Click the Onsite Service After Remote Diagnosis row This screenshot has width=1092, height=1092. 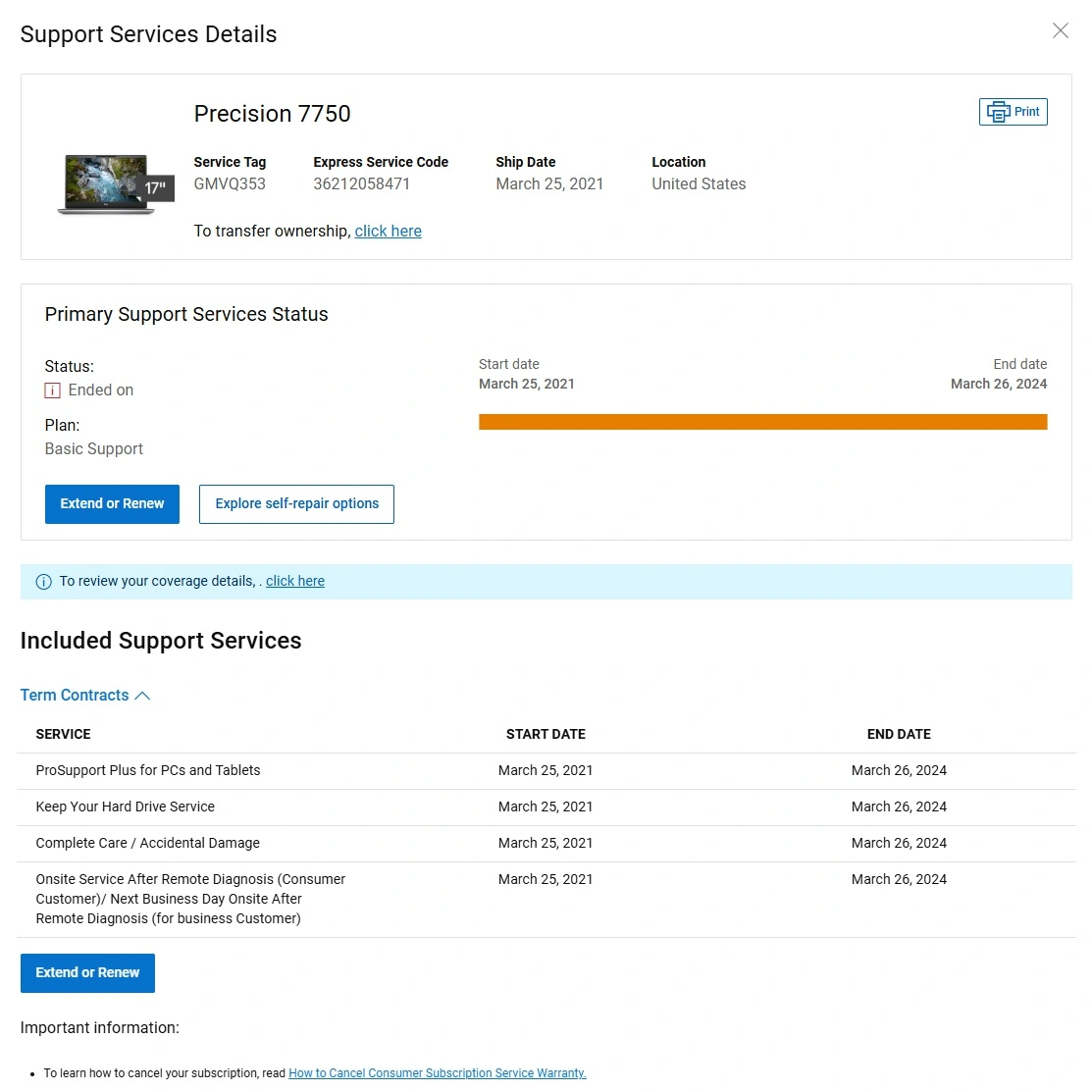click(546, 899)
